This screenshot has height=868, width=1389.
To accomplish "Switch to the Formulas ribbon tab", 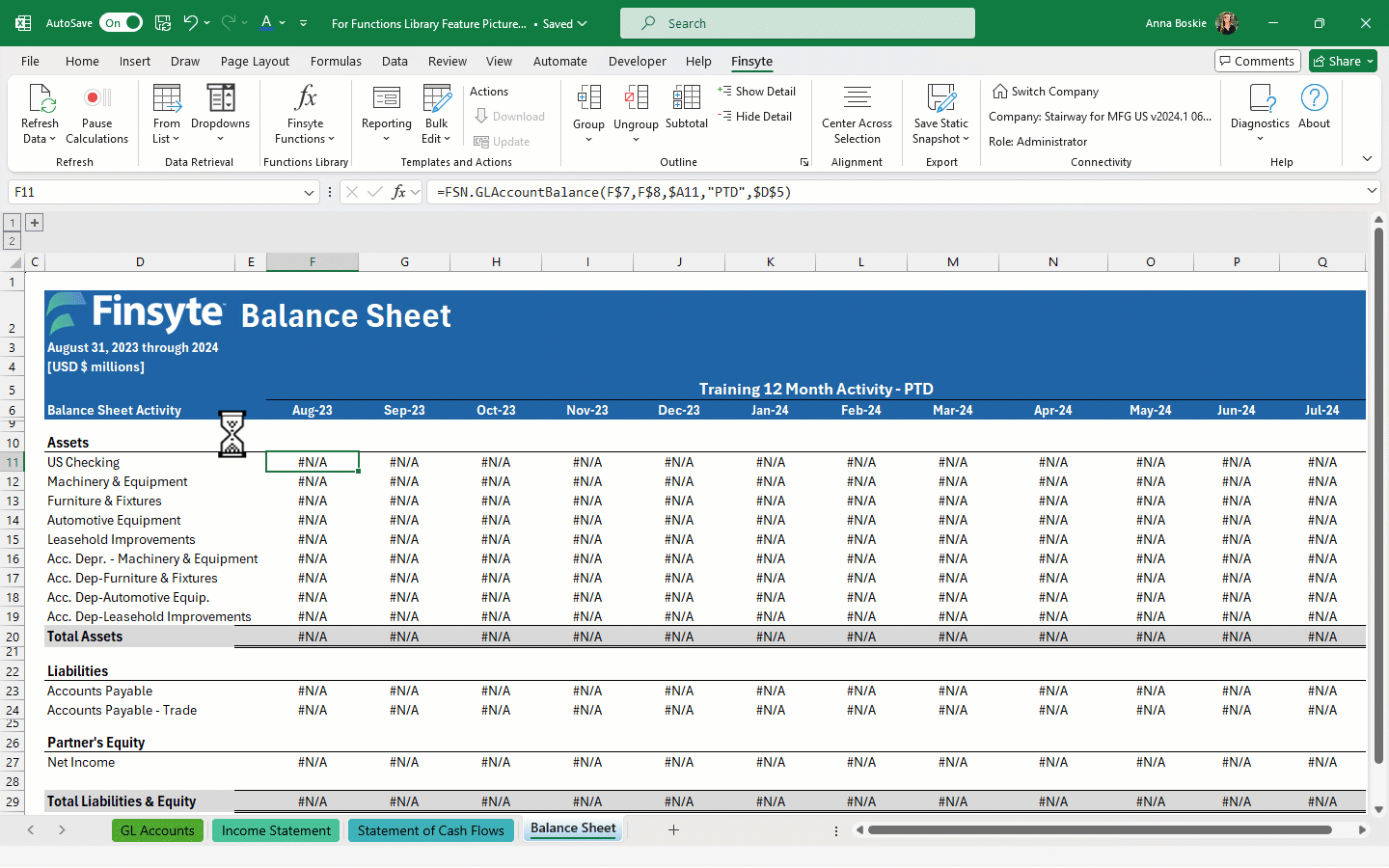I will [336, 61].
